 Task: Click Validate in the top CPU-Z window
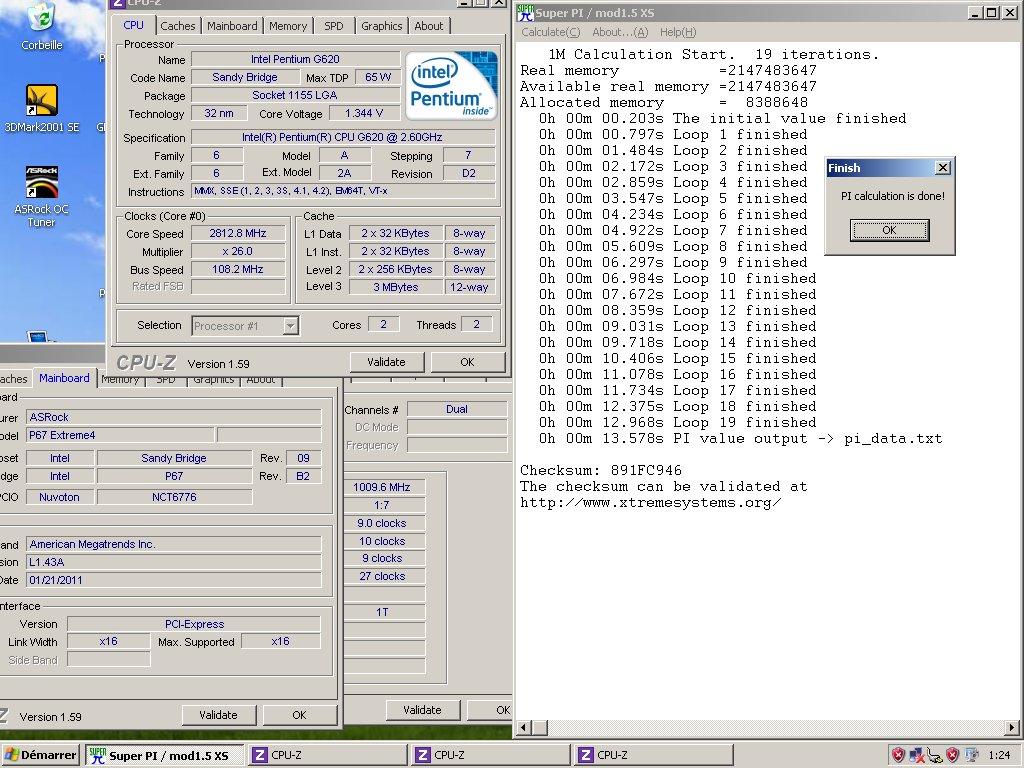(x=387, y=362)
